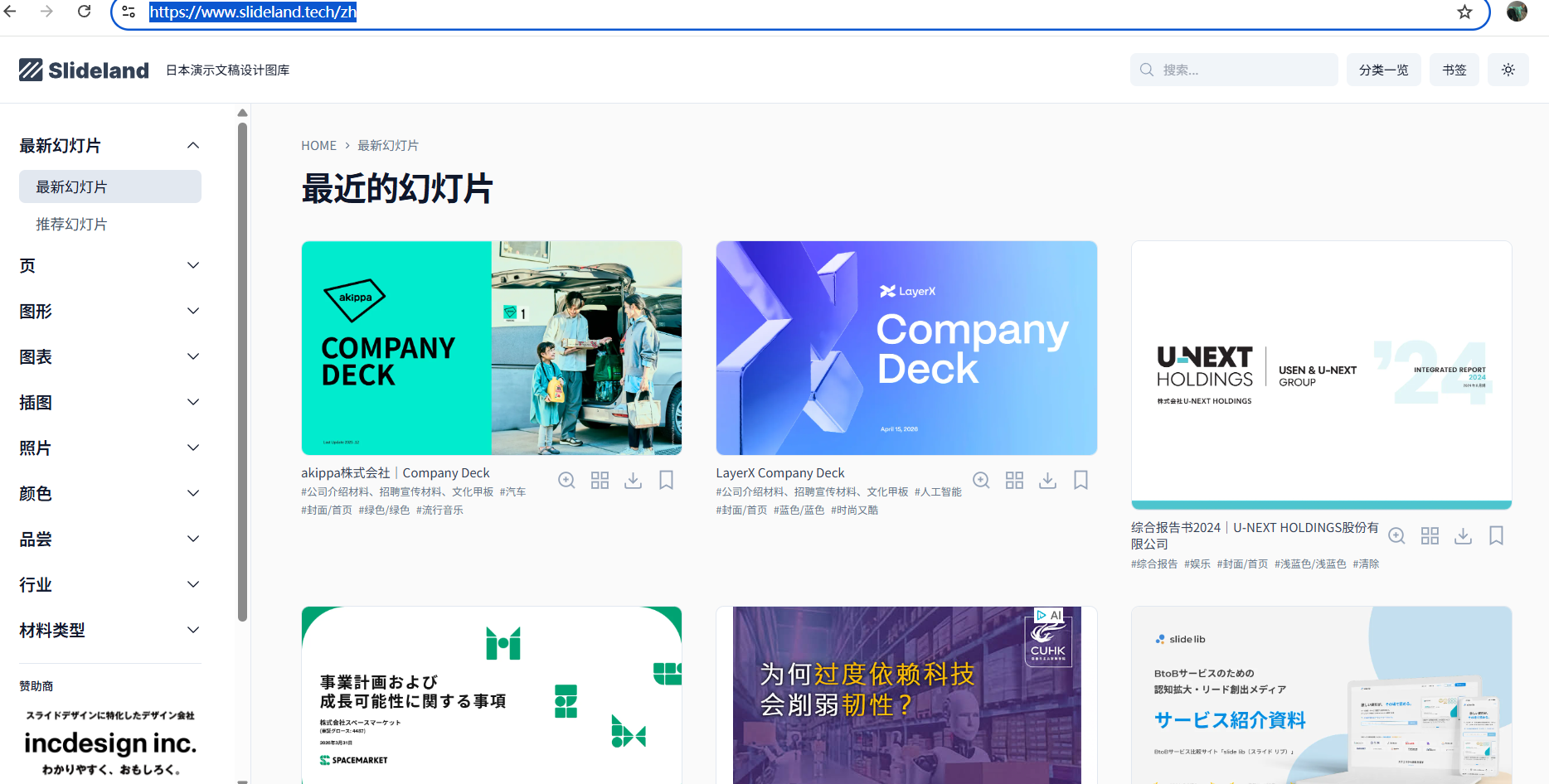Expand the 品尝 sidebar section
The width and height of the screenshot is (1549, 784).
tap(193, 540)
